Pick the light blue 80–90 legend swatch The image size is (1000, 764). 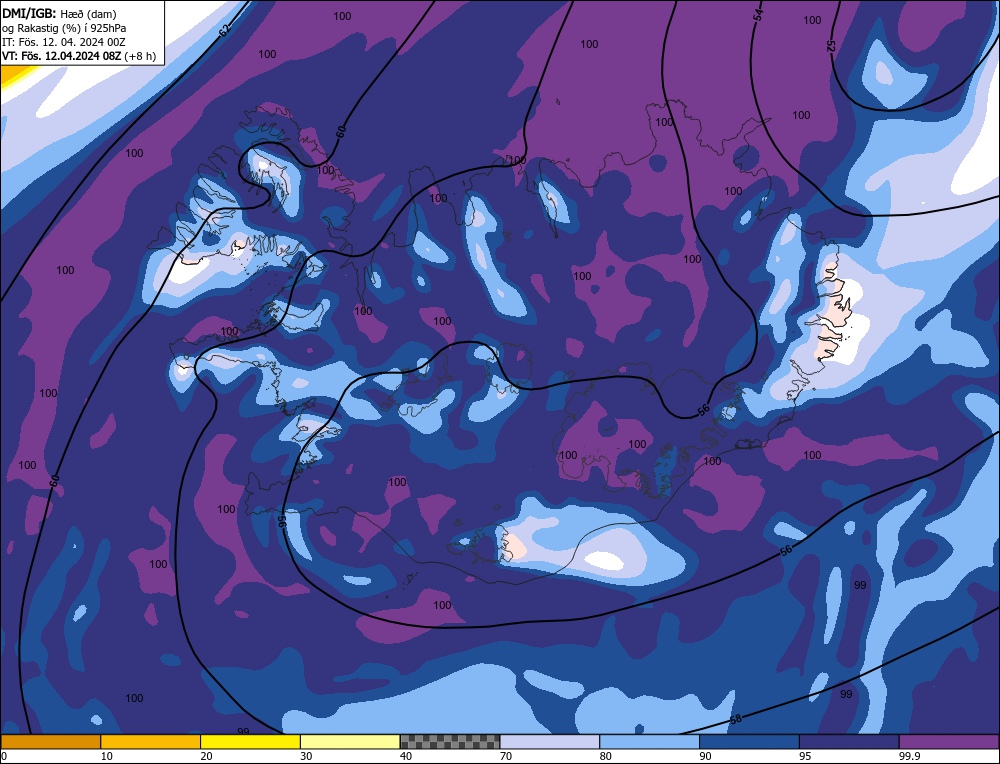[649, 741]
